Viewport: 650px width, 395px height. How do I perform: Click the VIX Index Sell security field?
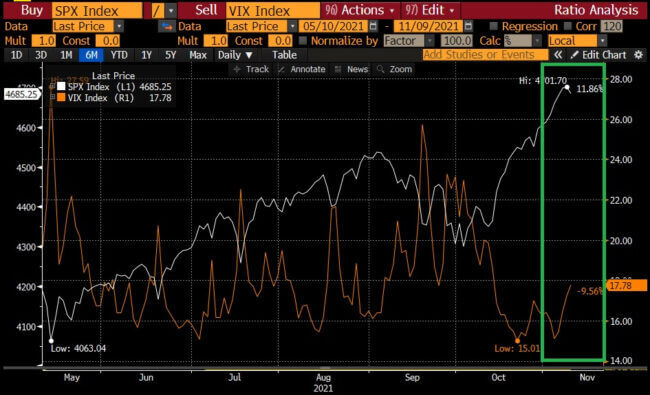click(x=272, y=11)
